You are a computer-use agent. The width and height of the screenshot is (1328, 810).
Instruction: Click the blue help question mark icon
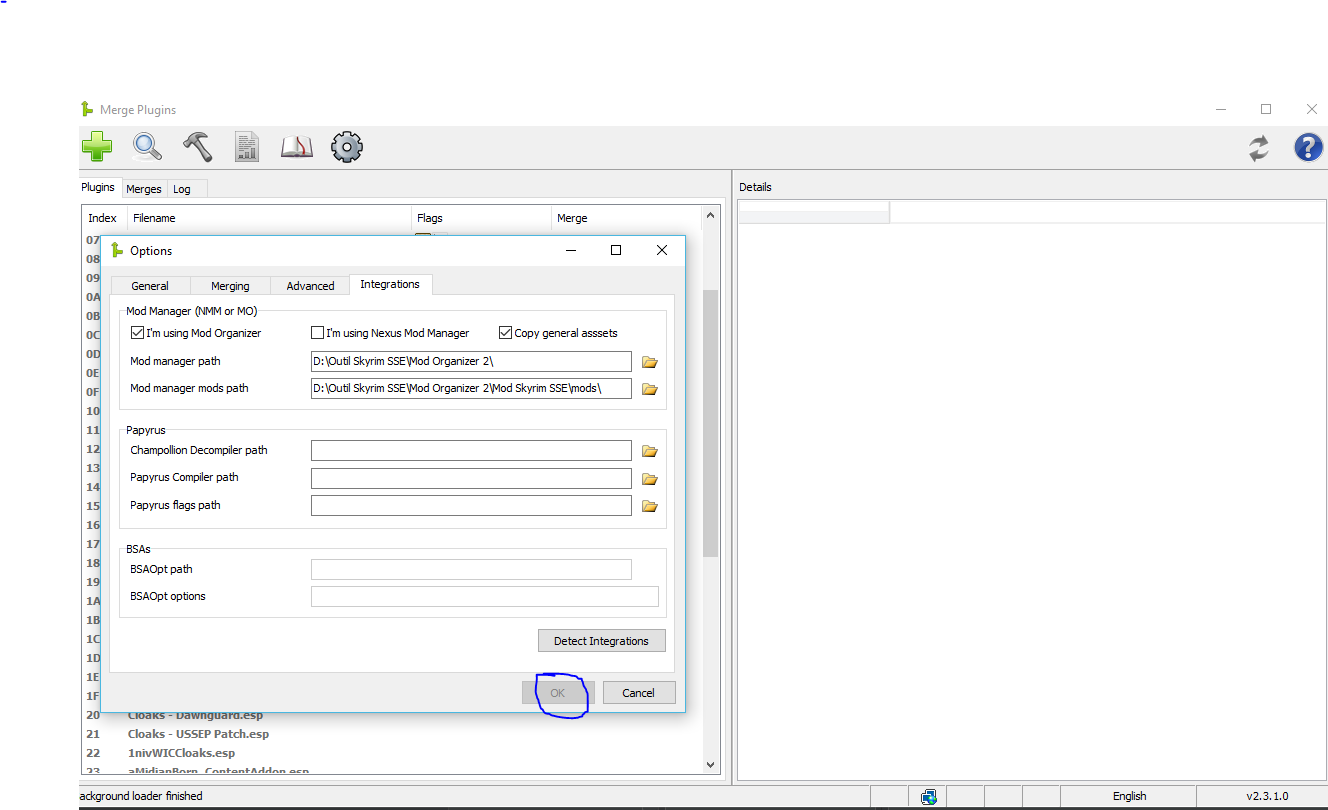point(1308,148)
